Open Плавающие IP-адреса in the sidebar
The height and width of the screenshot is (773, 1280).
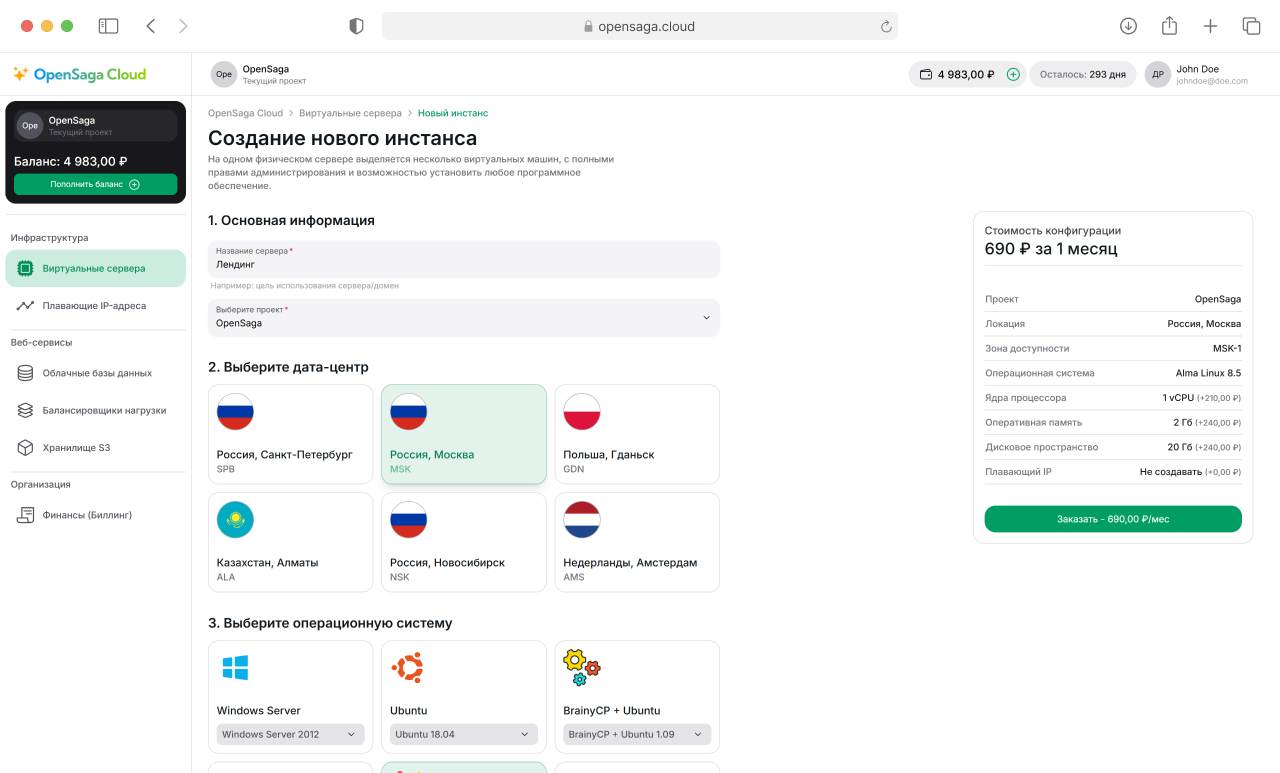[x=96, y=306]
